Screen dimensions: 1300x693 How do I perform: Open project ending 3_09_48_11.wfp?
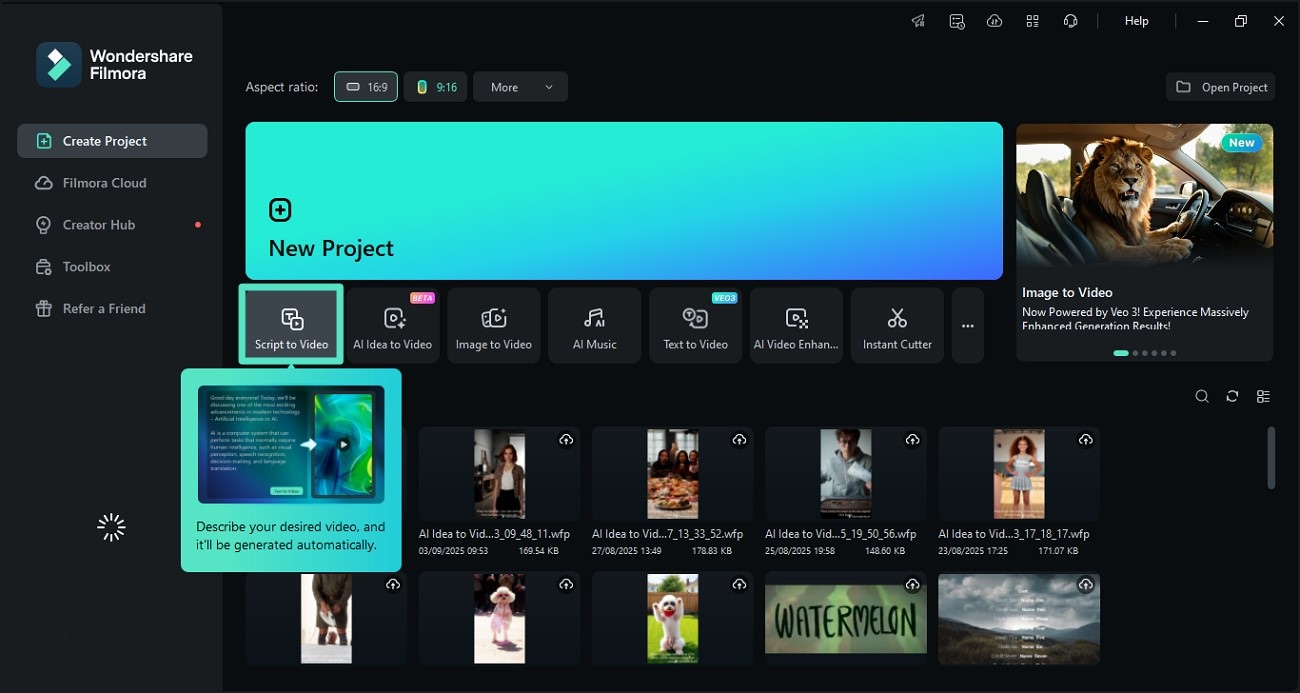pyautogui.click(x=499, y=475)
